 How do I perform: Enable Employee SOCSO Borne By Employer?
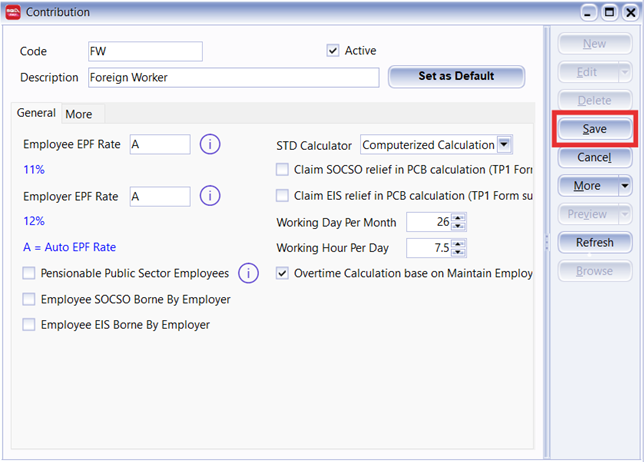click(x=29, y=299)
